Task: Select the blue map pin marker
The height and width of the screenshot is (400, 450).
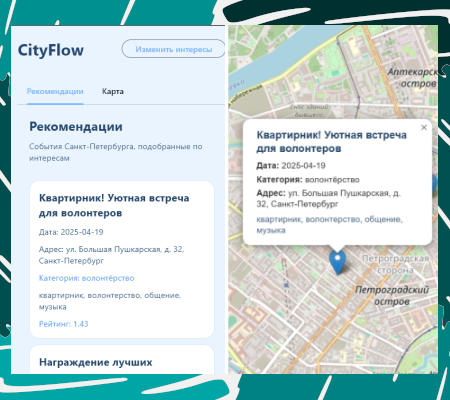Action: click(337, 262)
